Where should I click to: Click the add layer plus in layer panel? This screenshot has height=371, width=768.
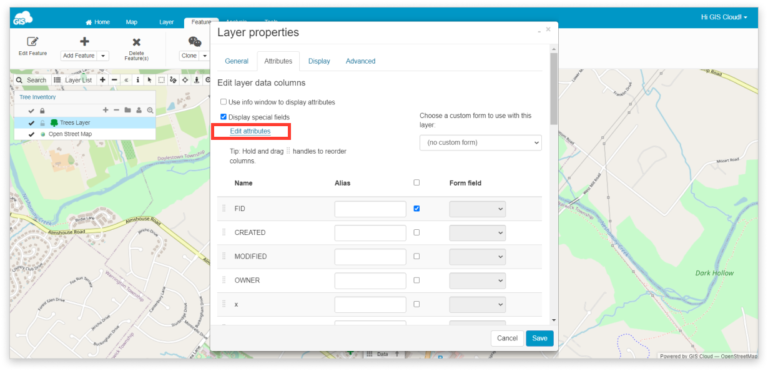tap(105, 110)
